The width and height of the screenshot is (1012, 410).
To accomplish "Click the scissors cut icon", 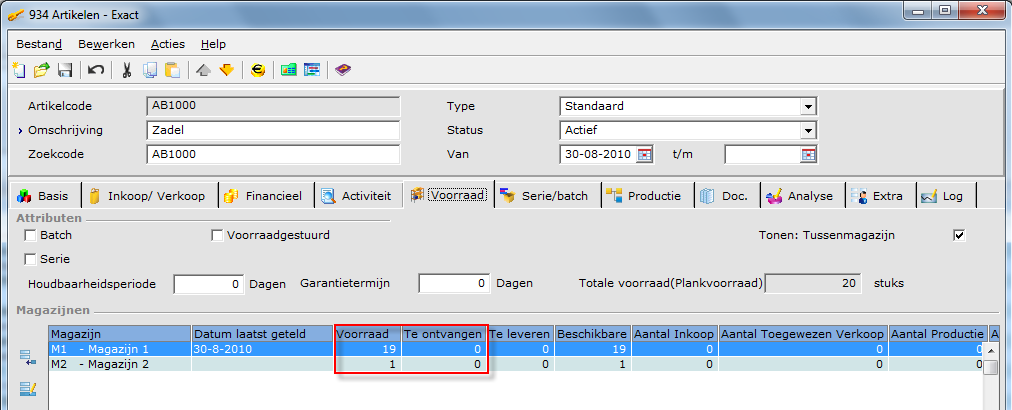I will coord(127,70).
